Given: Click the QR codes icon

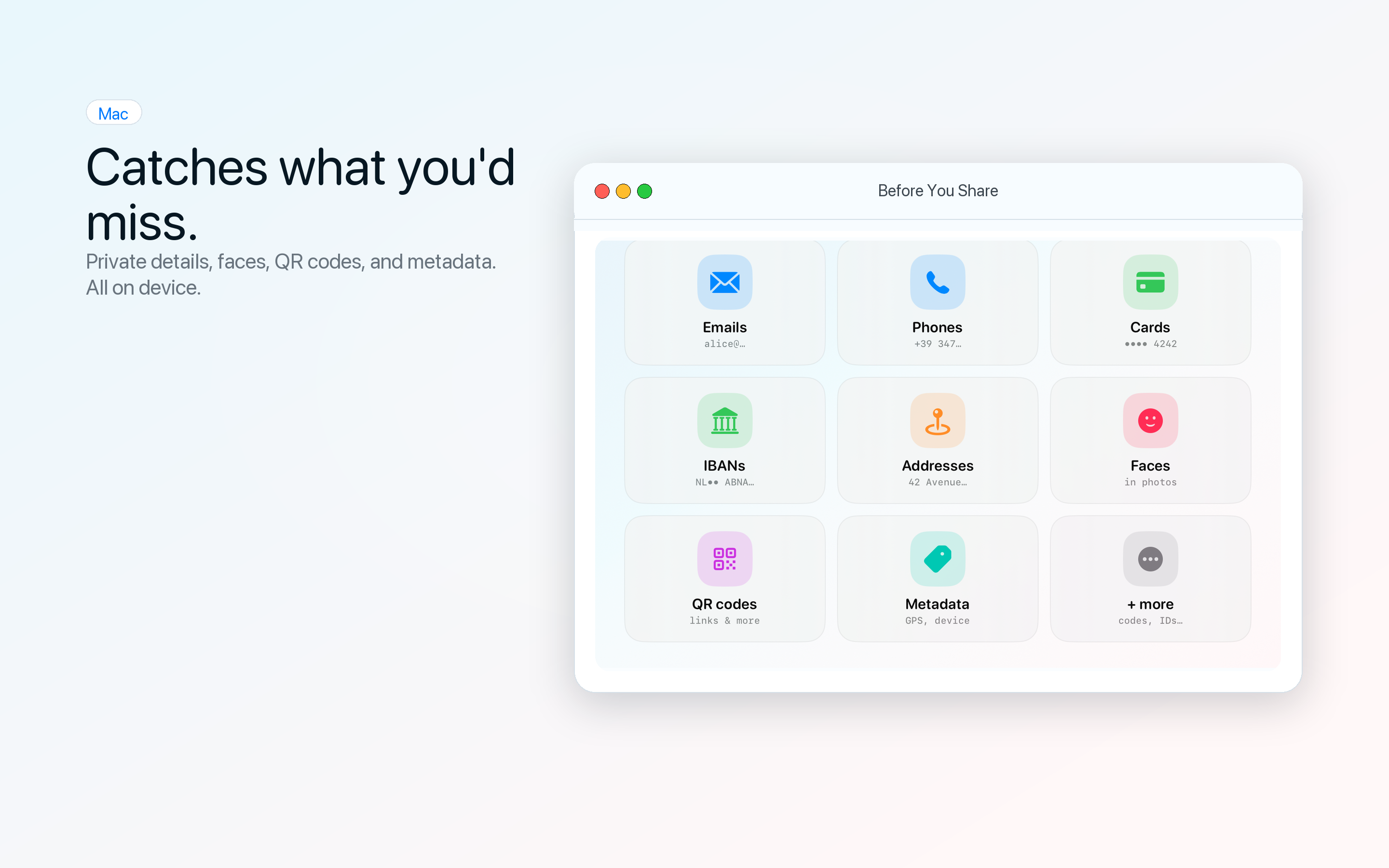Looking at the screenshot, I should click(x=724, y=558).
